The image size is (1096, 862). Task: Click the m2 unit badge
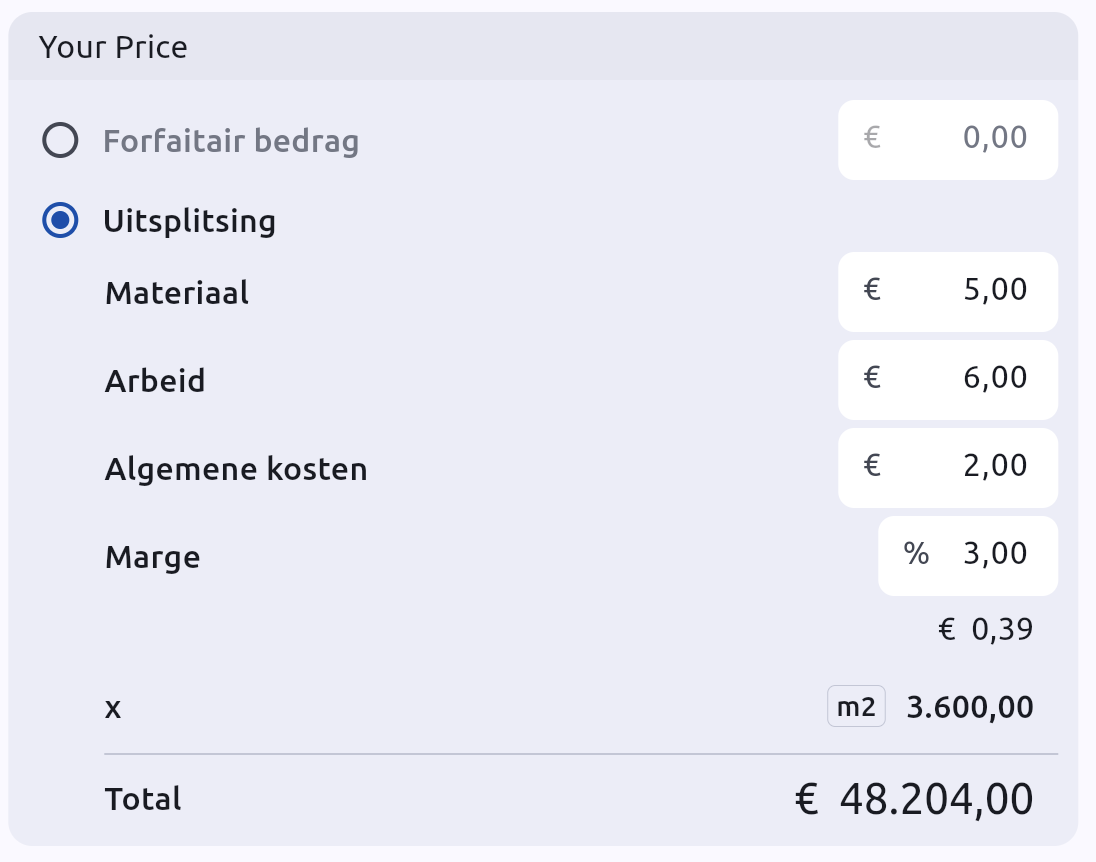coord(856,706)
